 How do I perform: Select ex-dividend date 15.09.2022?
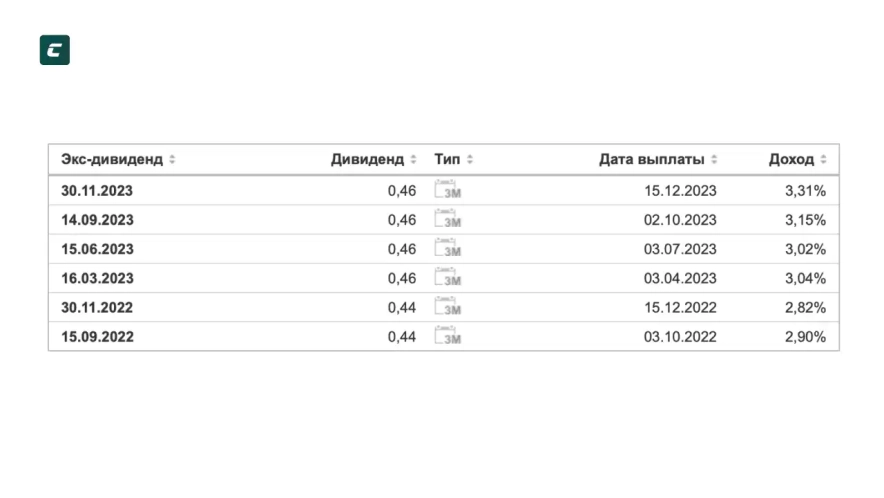[97, 337]
